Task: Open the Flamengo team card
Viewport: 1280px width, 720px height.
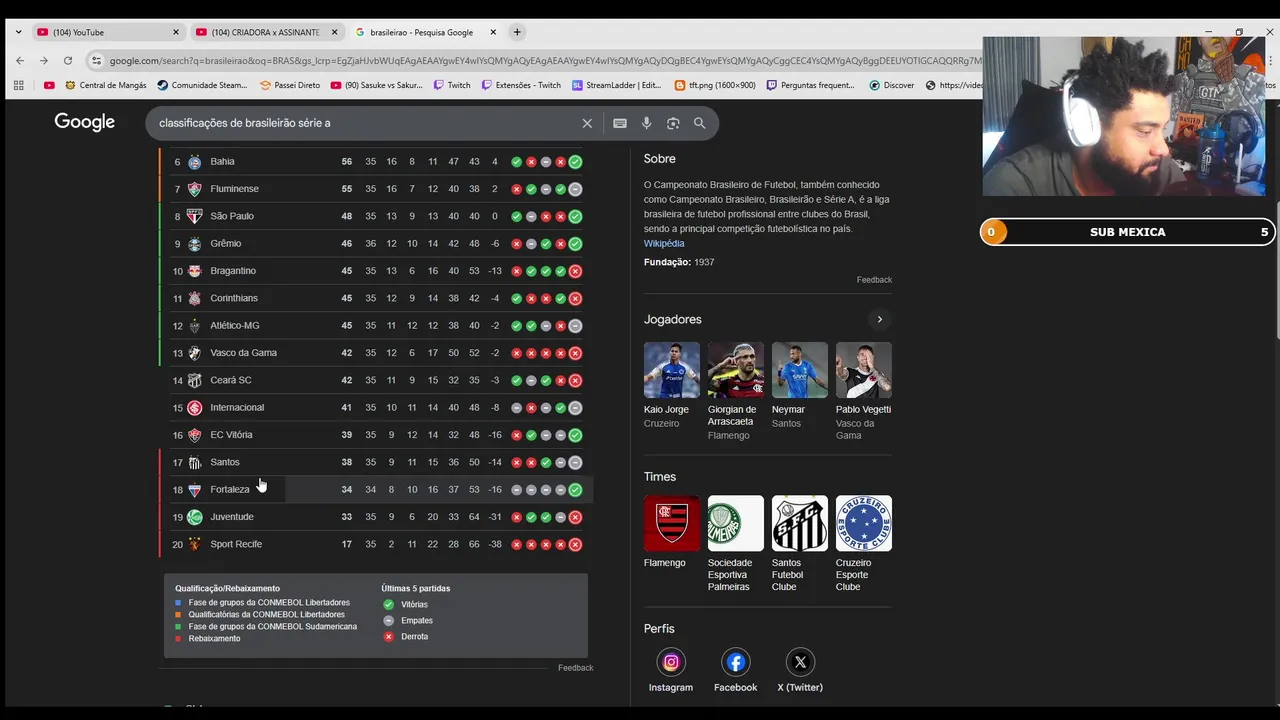Action: coord(671,532)
